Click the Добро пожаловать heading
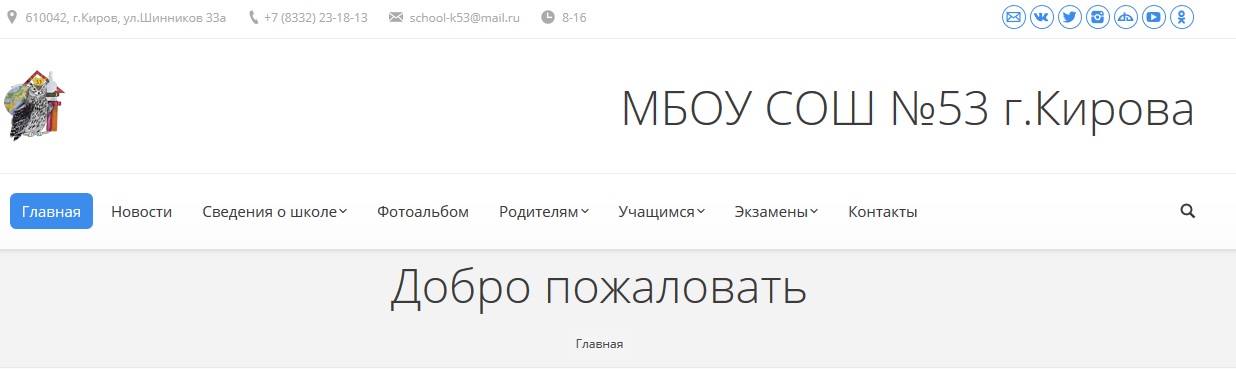This screenshot has width=1236, height=369. [598, 287]
